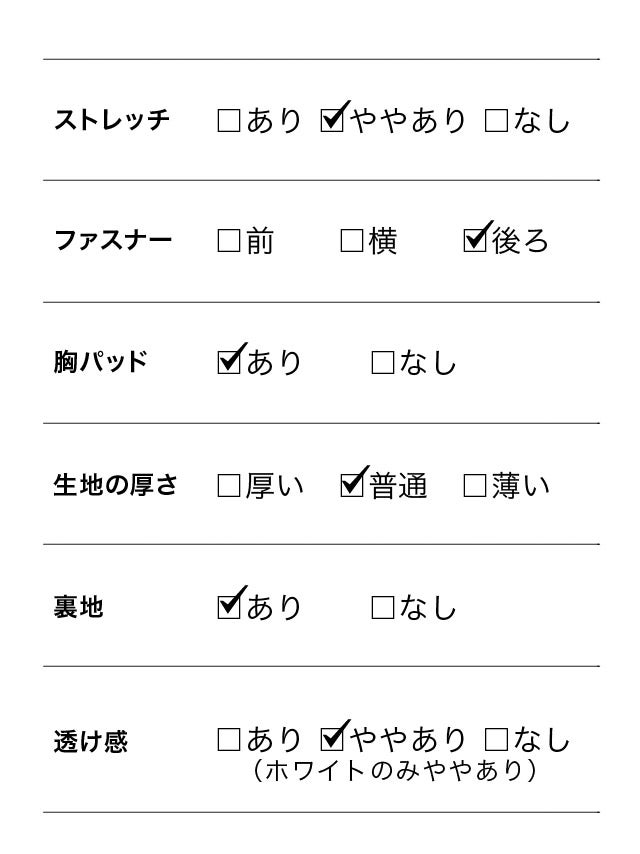
Task: Check the 胸パッド なし checkbox
Action: point(383,363)
